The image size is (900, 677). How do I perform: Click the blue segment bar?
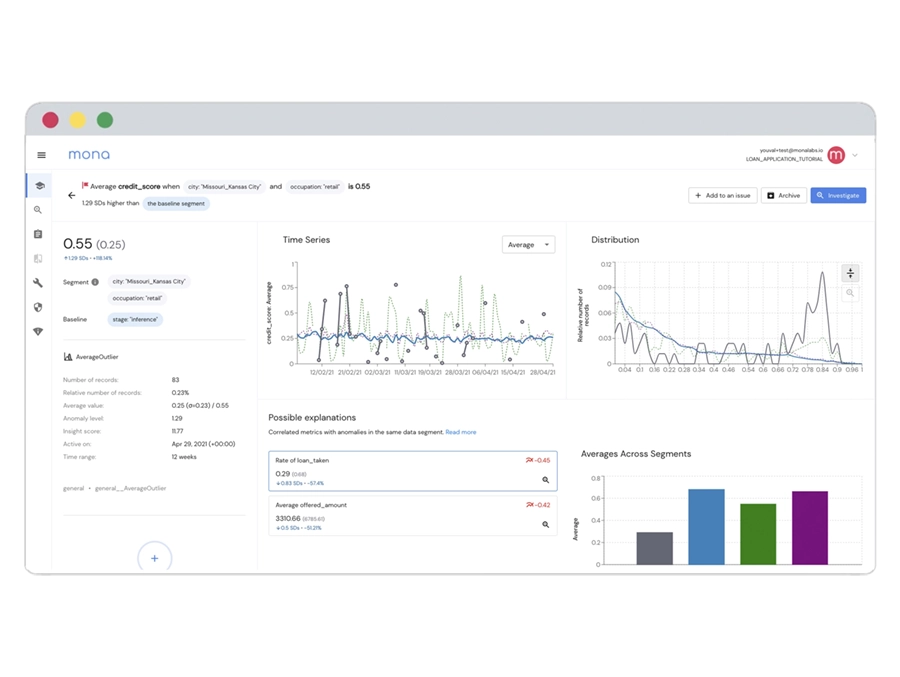pyautogui.click(x=706, y=527)
